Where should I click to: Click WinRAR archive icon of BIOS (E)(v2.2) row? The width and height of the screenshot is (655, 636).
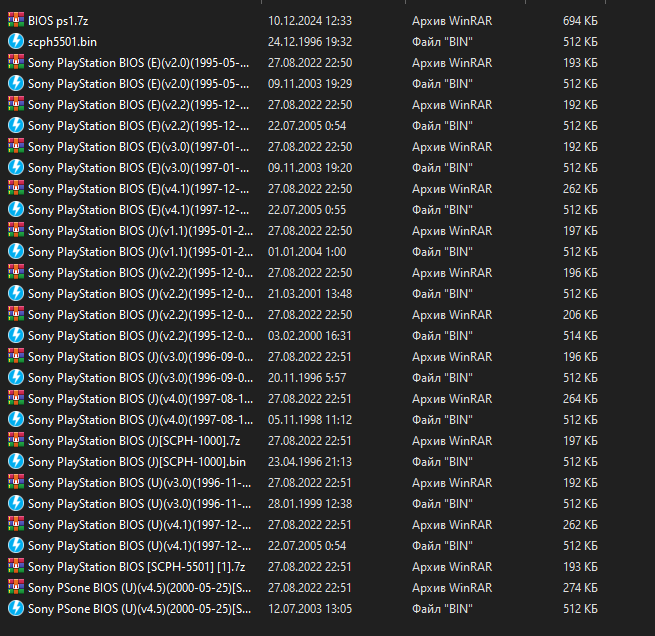click(x=16, y=104)
